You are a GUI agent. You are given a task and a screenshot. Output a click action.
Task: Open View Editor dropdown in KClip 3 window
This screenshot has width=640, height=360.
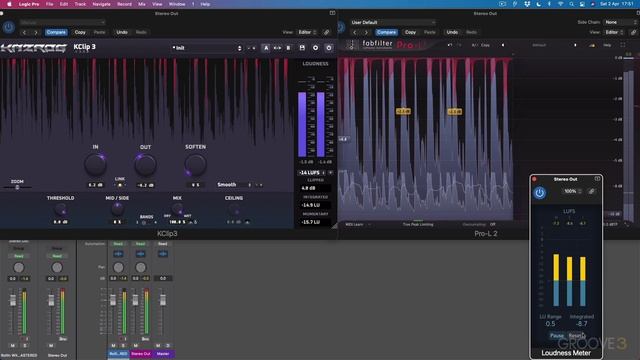pos(307,32)
